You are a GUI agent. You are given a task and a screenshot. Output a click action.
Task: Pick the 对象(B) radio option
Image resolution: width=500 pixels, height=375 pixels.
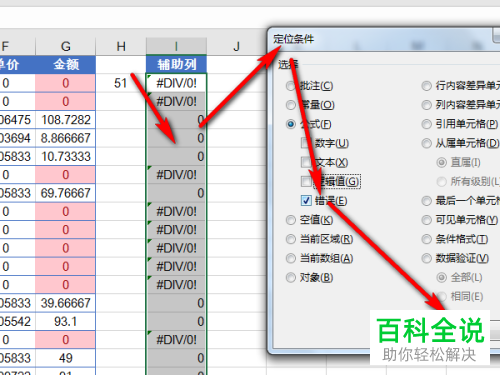(291, 277)
